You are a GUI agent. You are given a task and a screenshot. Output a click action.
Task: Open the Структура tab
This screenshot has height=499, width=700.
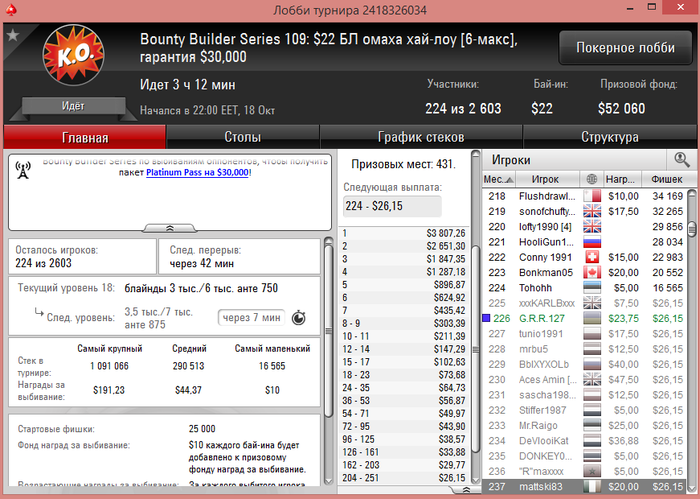[609, 137]
